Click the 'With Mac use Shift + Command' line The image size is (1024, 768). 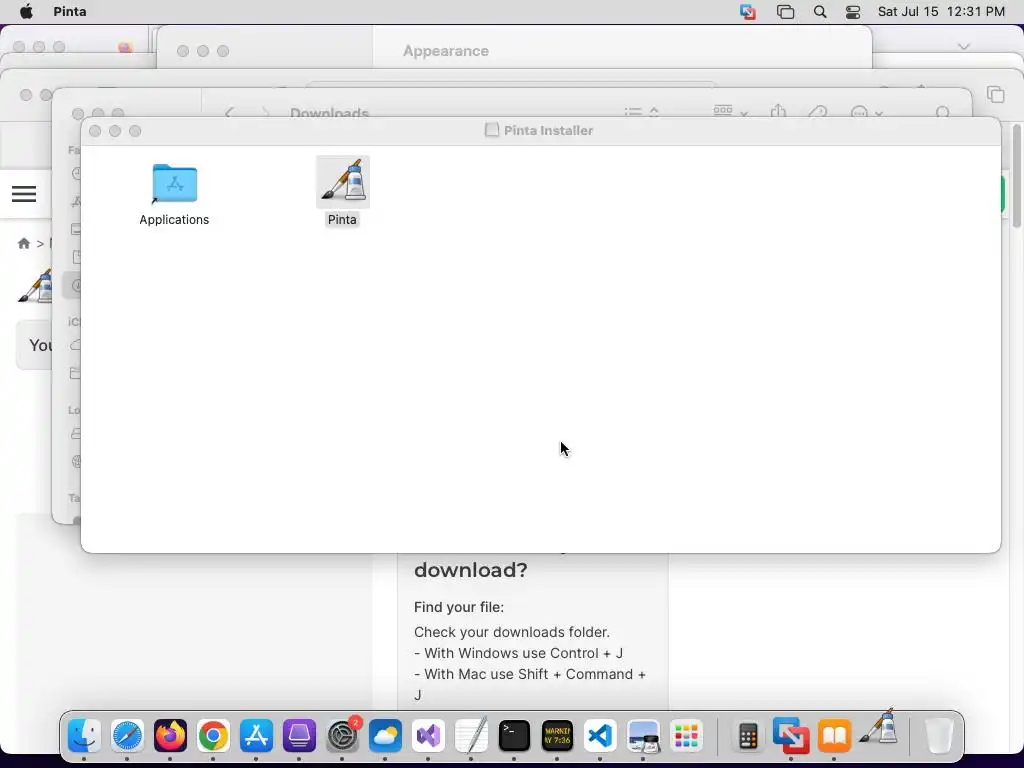tap(530, 673)
